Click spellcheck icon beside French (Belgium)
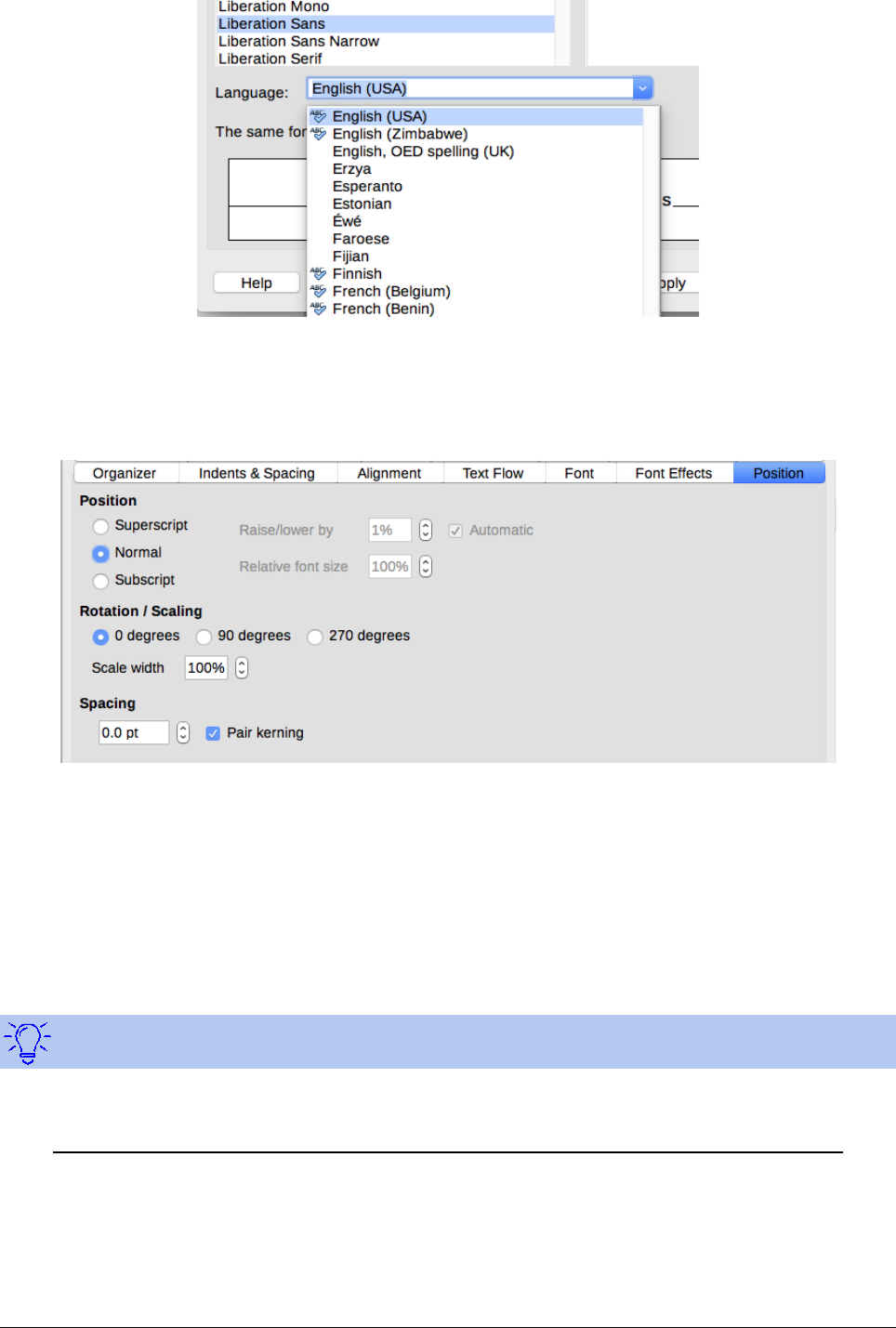This screenshot has height=1328, width=896. point(319,291)
